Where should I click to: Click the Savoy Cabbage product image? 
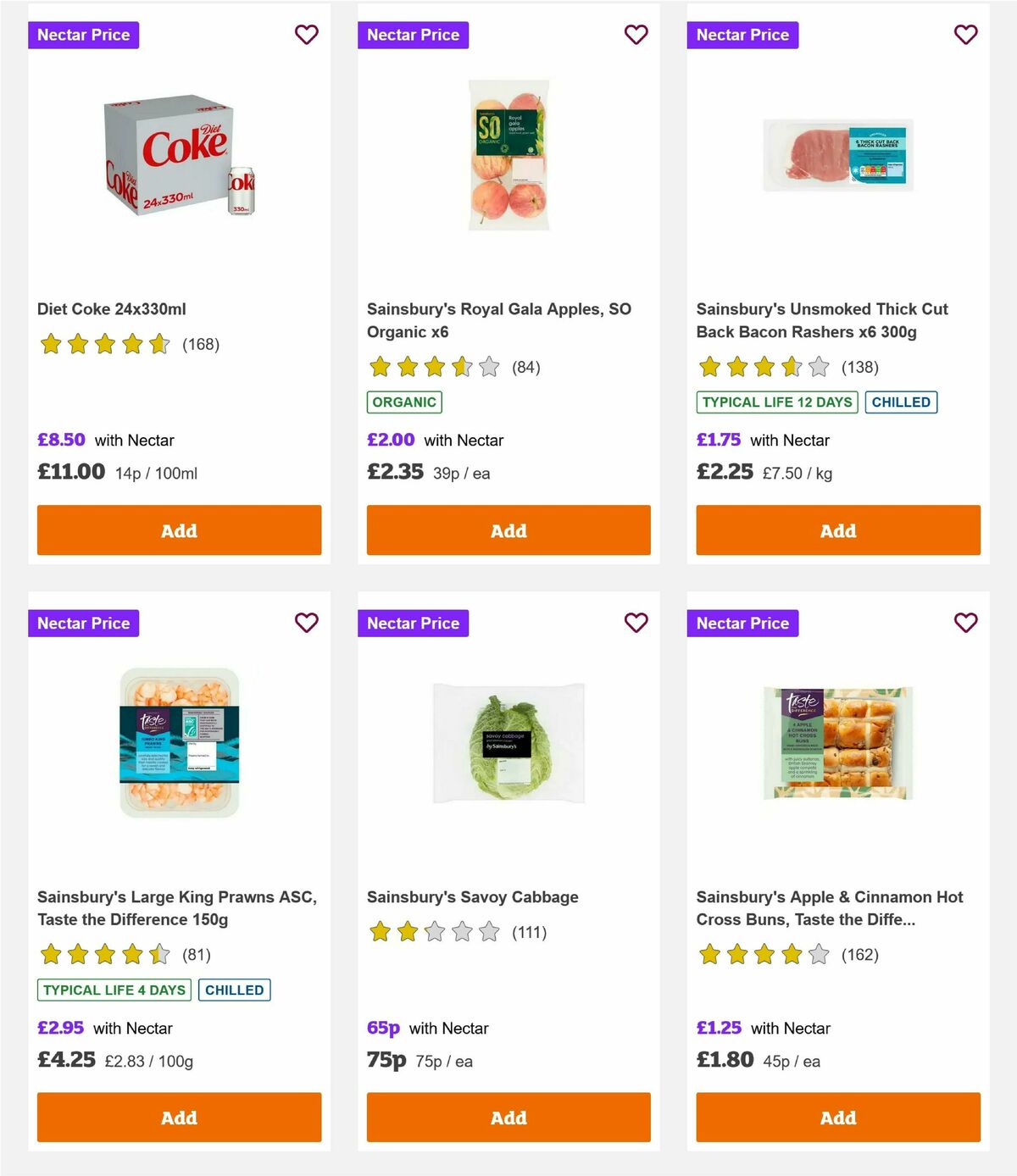point(508,744)
